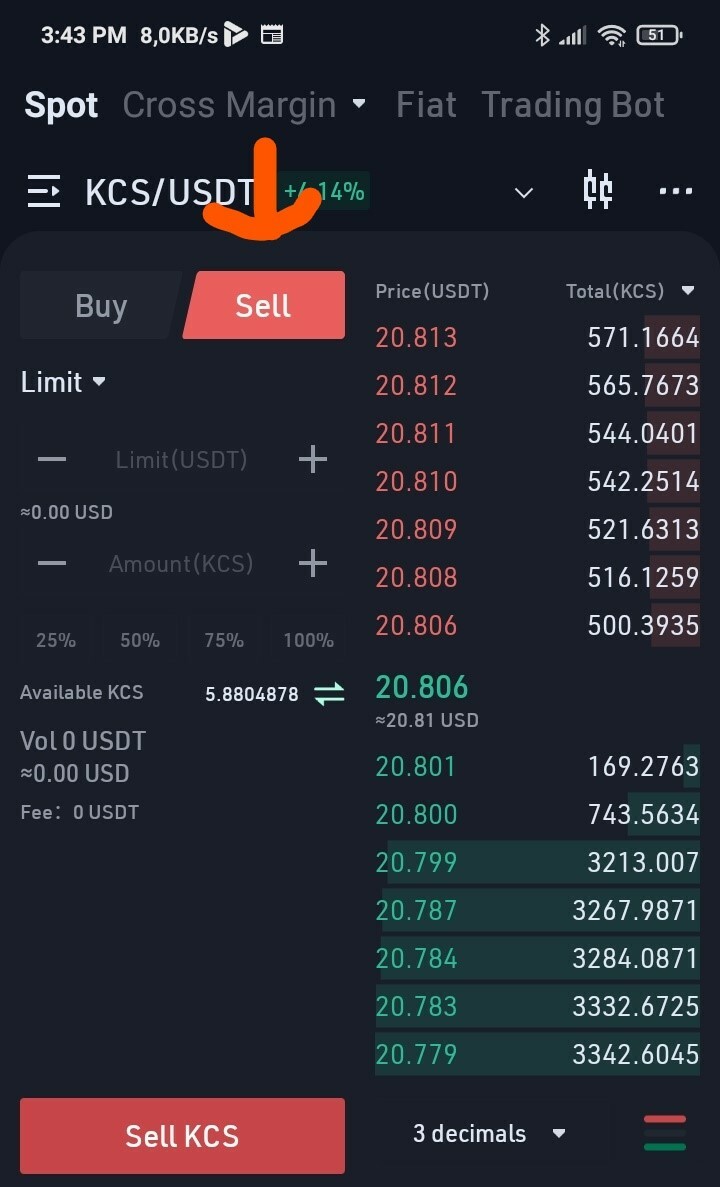Select the Sell side toggle
The image size is (720, 1187).
tap(264, 306)
